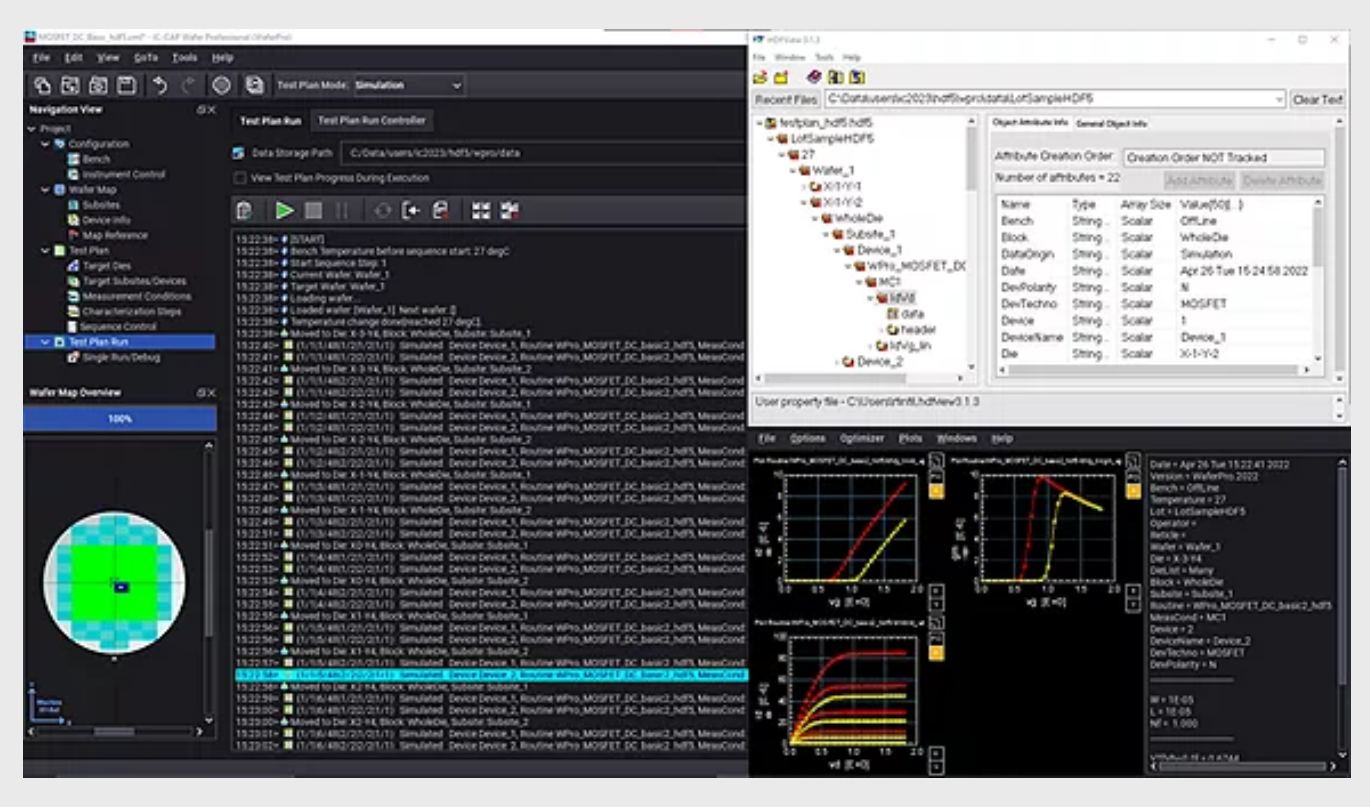This screenshot has height=807, width=1370.
Task: Click the Save icon in IC-CAP toolbar
Action: (x=125, y=85)
